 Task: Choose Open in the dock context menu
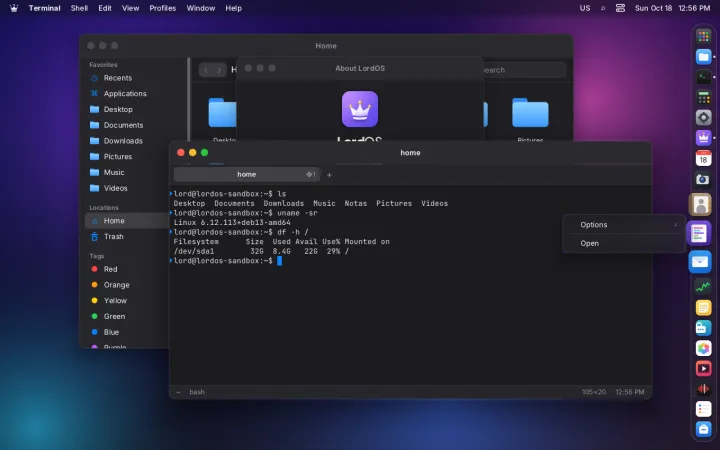coord(624,243)
